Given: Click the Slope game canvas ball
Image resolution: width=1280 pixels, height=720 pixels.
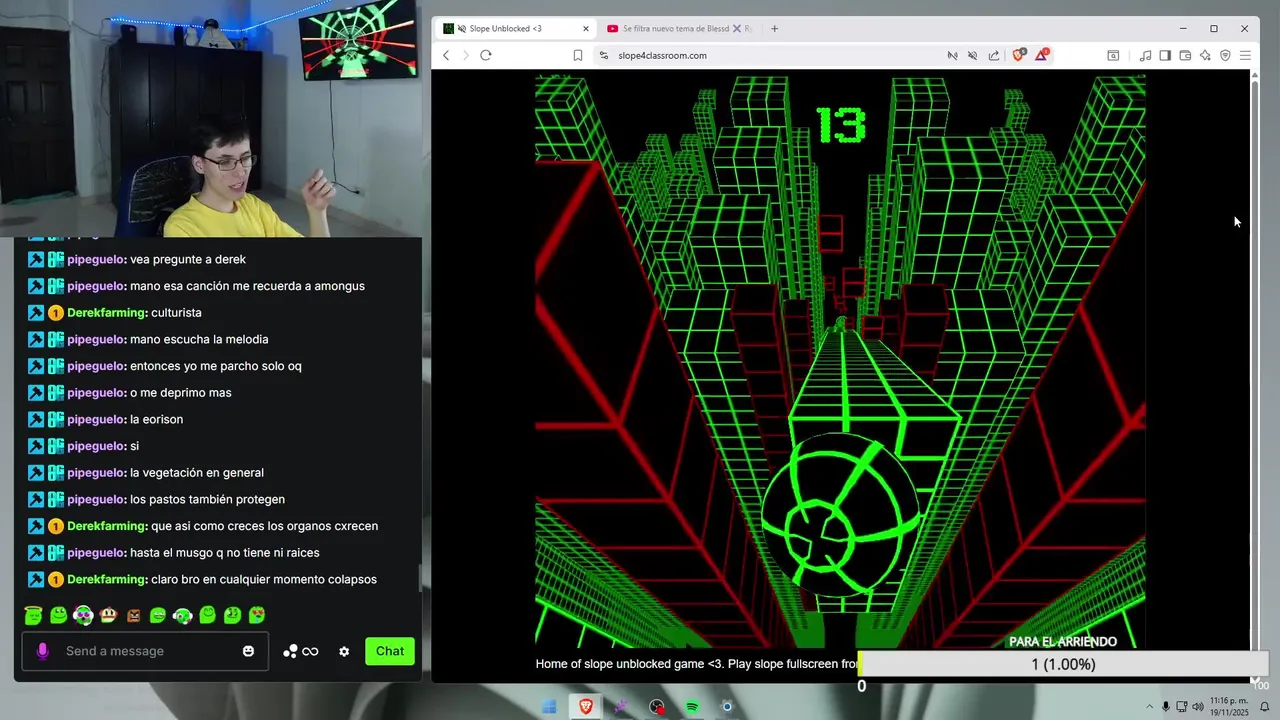Looking at the screenshot, I should pos(842,513).
